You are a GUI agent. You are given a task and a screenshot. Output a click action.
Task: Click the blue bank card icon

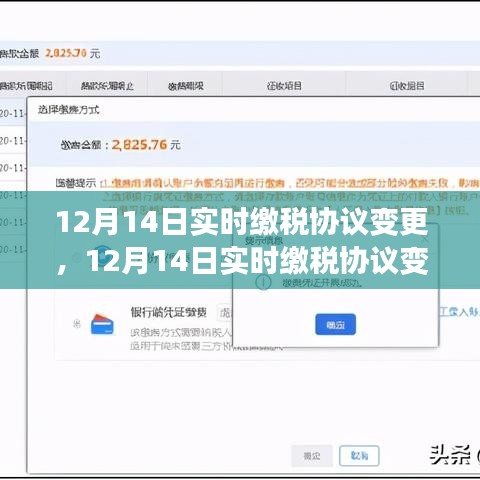pyautogui.click(x=102, y=324)
